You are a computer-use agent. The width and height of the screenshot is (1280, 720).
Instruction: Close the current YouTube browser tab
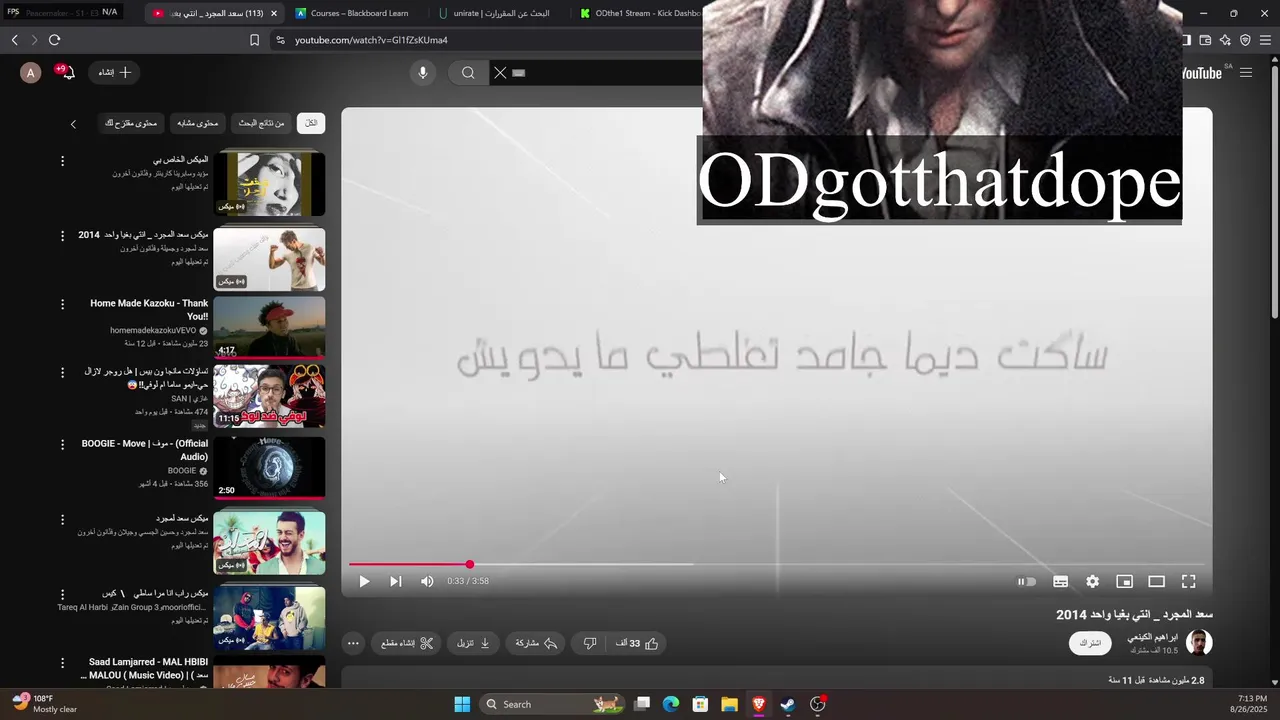click(274, 13)
